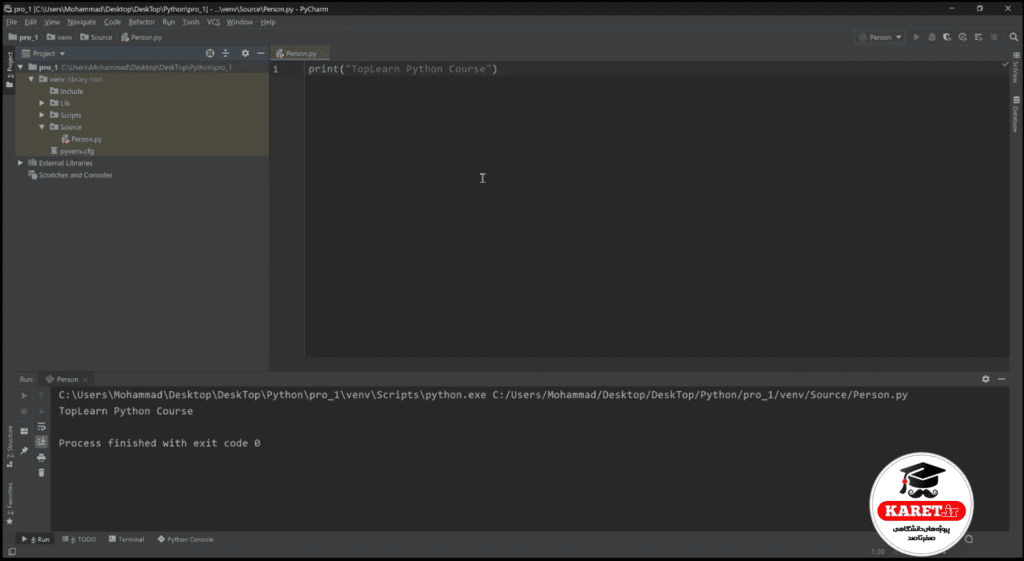The width and height of the screenshot is (1024, 561).
Task: Open Run panel gear settings
Action: point(985,379)
